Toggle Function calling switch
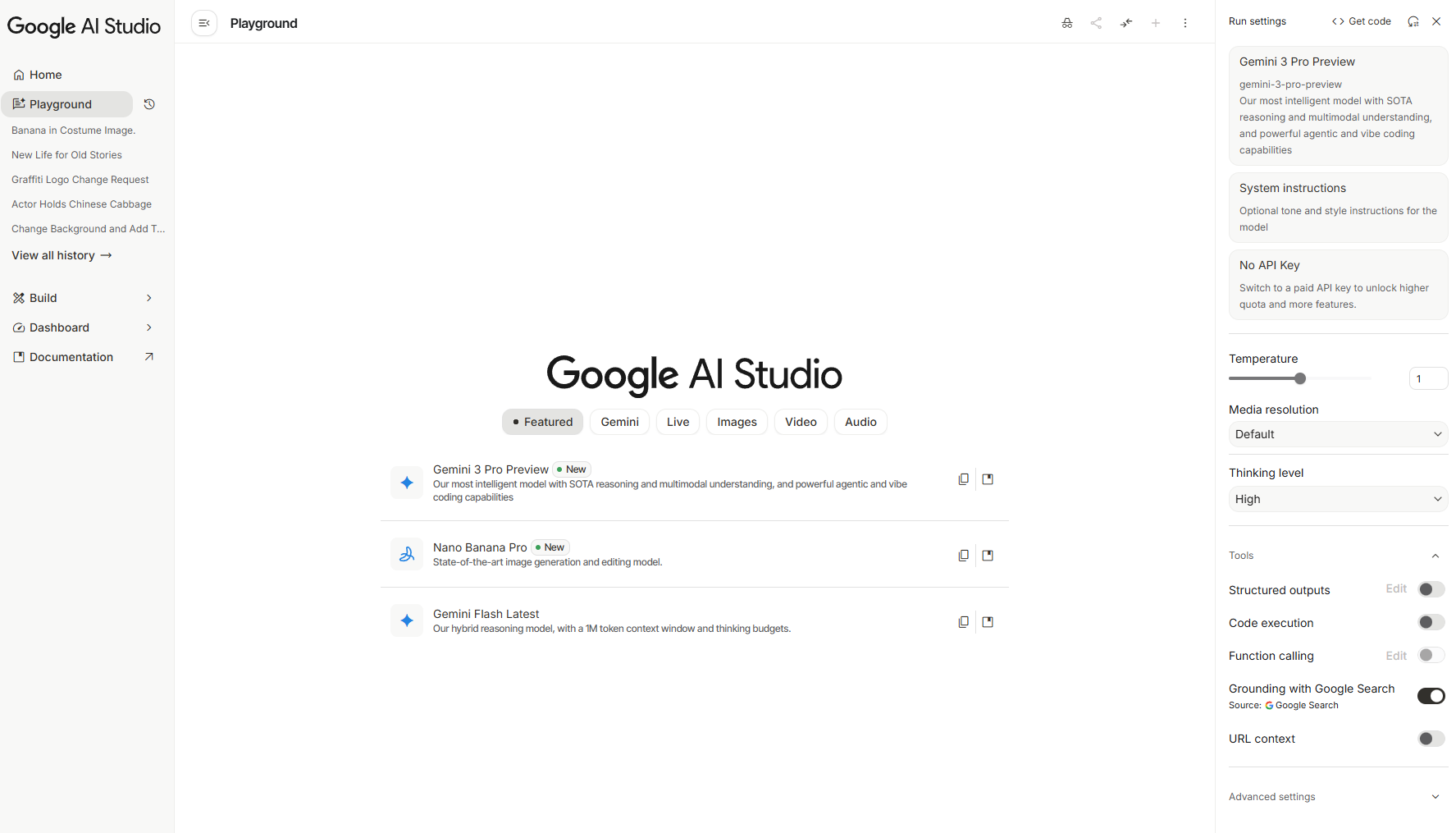This screenshot has height=833, width=1456. pos(1431,655)
